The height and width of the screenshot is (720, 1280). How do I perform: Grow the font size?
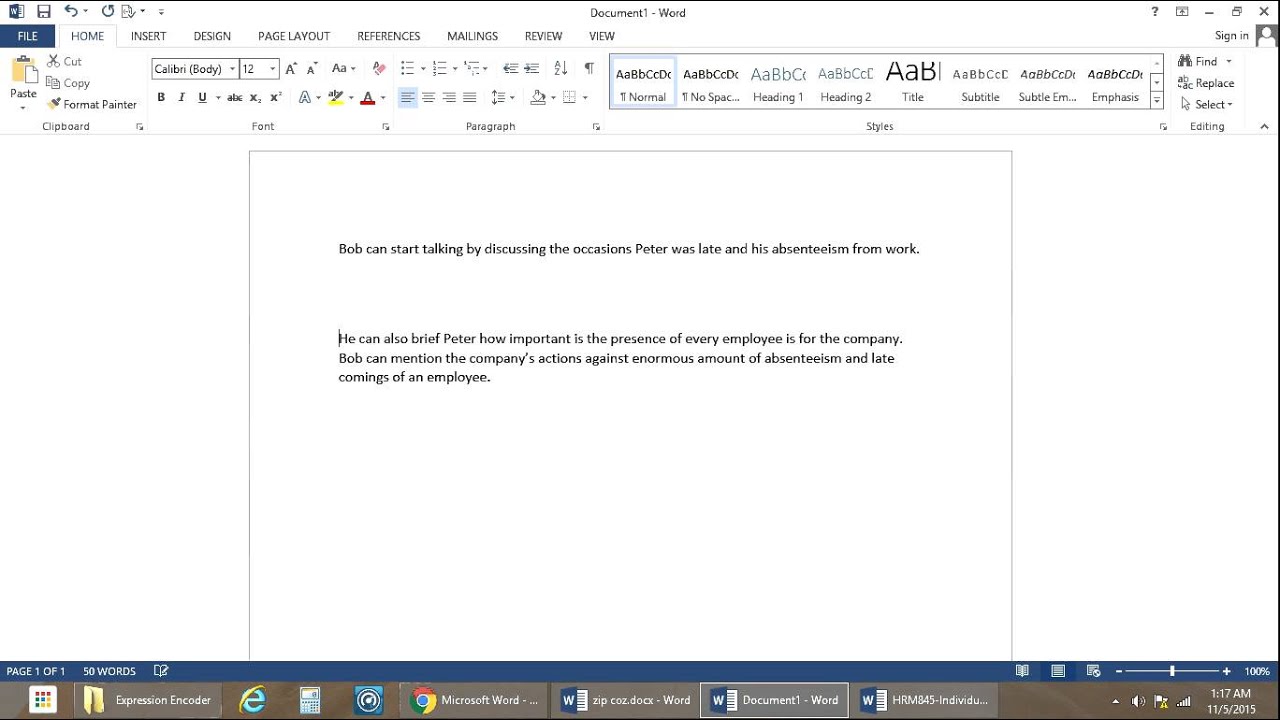coord(291,69)
